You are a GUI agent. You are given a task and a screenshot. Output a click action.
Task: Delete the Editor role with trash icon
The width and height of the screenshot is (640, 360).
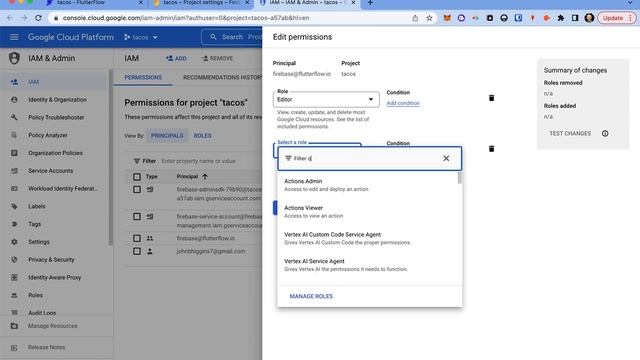pyautogui.click(x=491, y=98)
